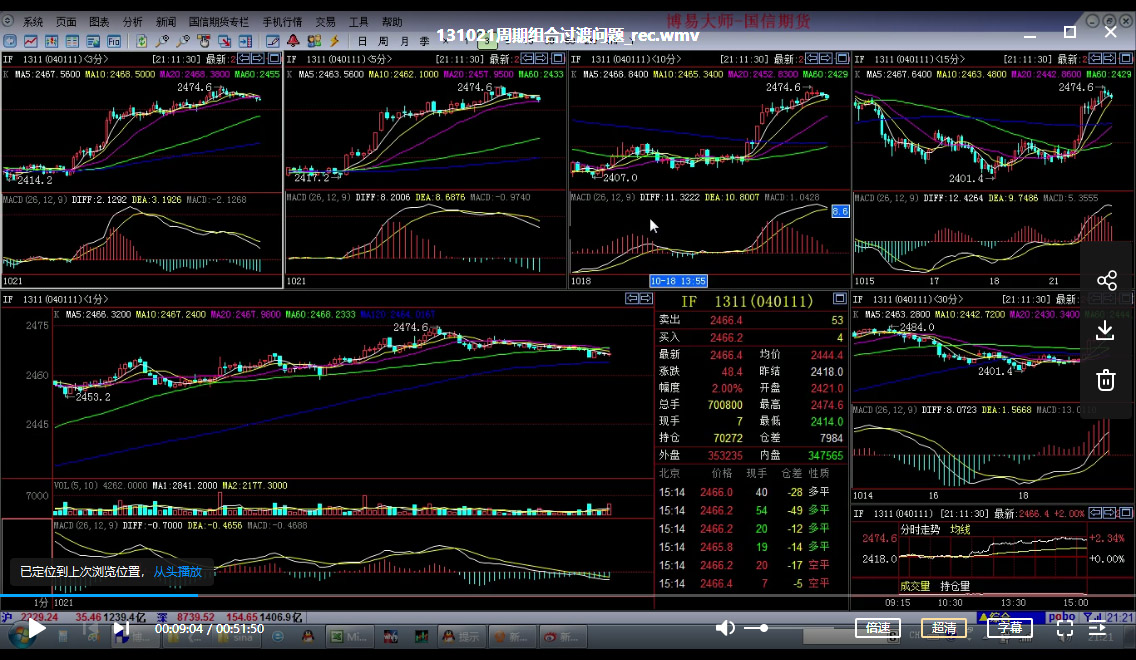Click the F10 info toolbar icon
Image resolution: width=1136 pixels, height=660 pixels.
pyautogui.click(x=114, y=41)
